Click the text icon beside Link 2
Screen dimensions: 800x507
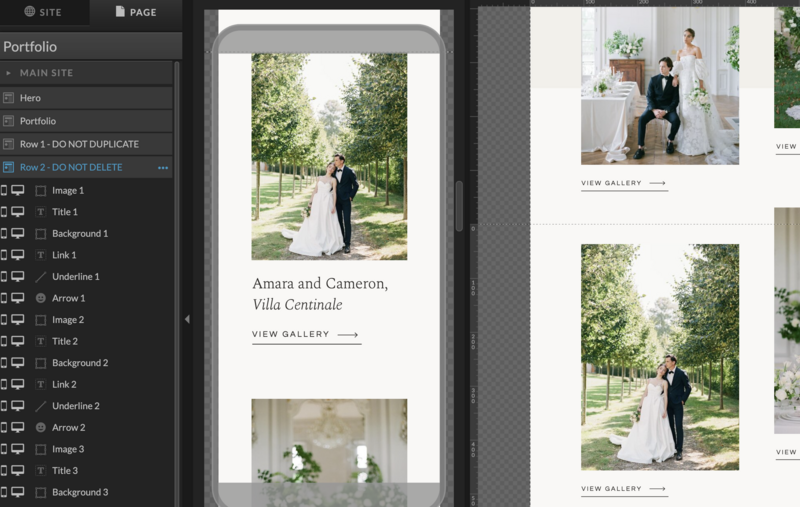pos(41,385)
